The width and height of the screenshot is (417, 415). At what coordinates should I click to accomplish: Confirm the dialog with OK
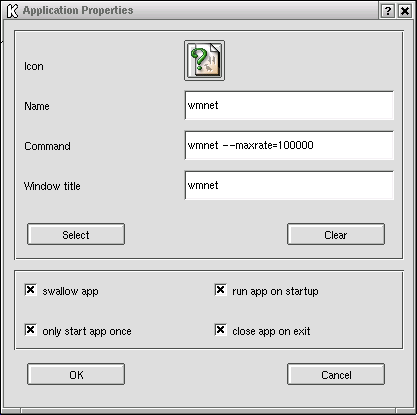[76, 374]
